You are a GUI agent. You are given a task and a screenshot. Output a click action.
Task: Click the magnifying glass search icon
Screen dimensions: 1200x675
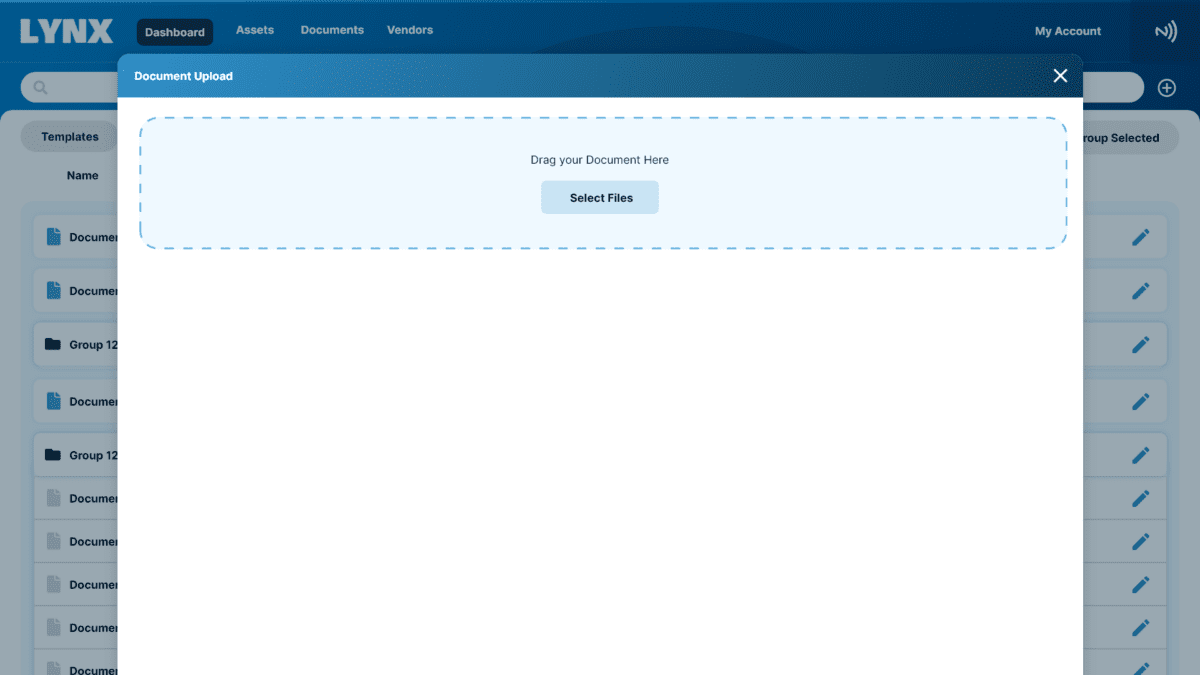click(x=41, y=88)
